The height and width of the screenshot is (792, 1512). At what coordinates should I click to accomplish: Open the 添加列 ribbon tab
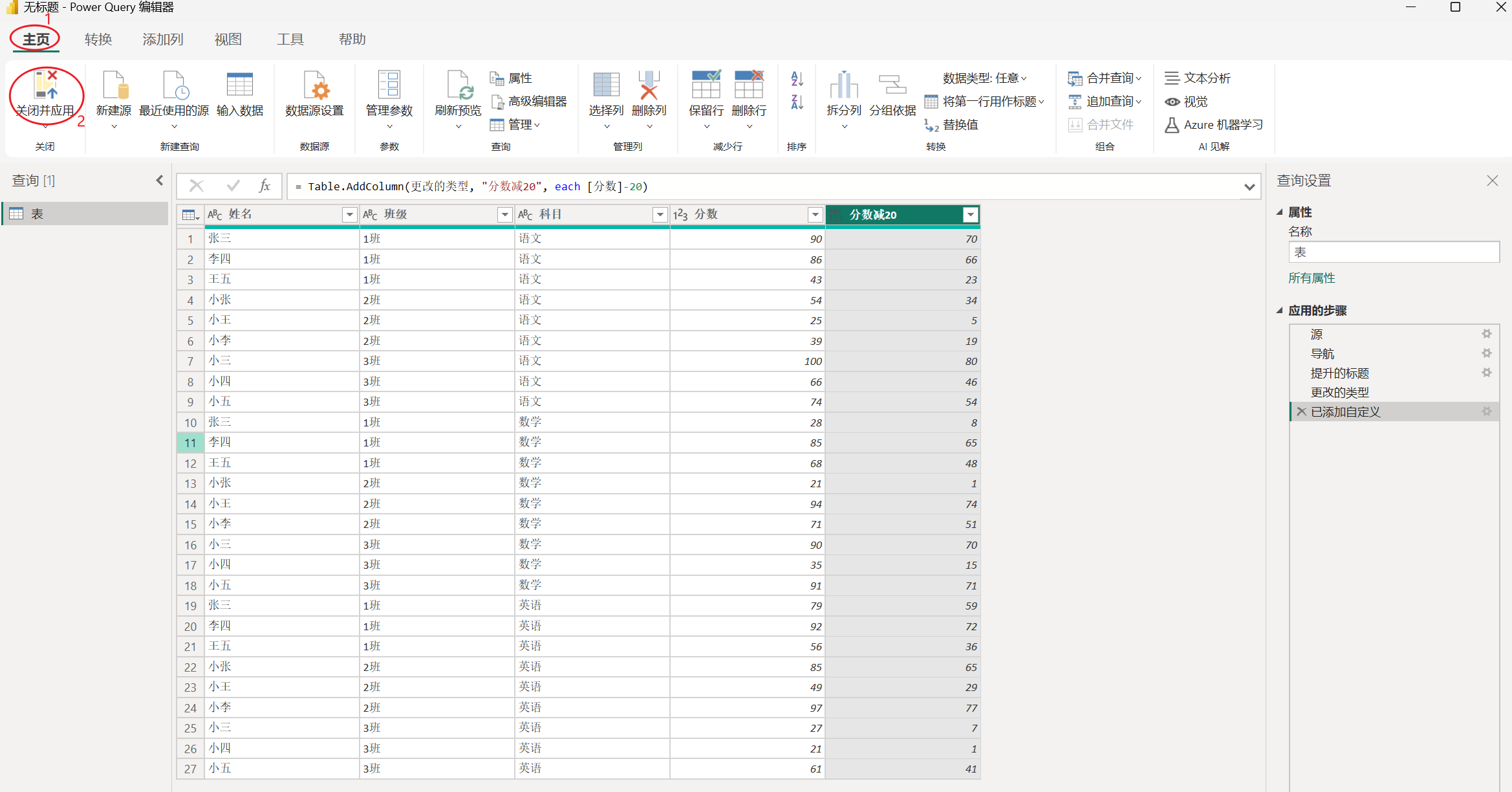tap(163, 39)
